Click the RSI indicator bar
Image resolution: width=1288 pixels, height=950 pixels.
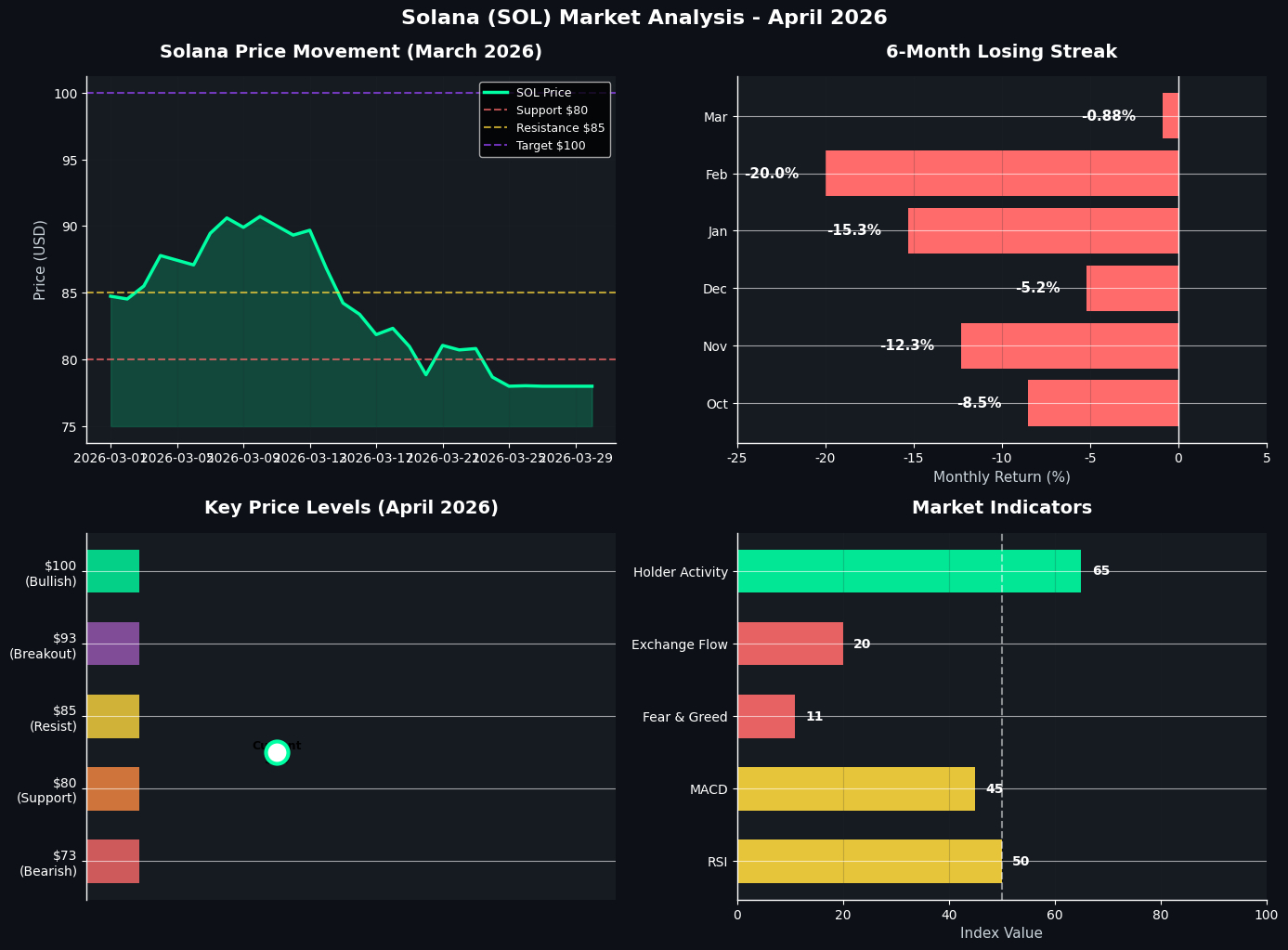pos(869,861)
